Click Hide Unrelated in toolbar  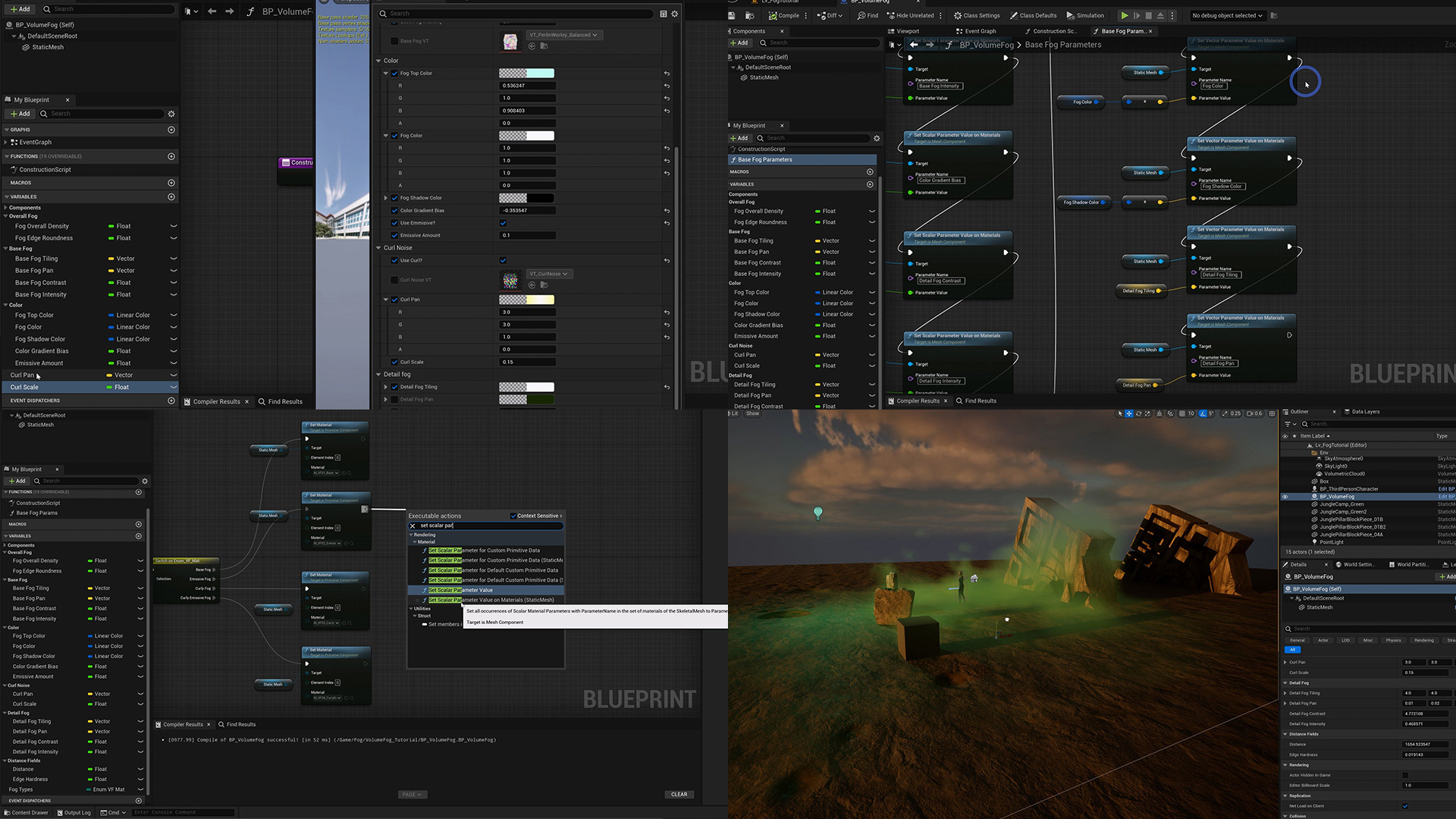pyautogui.click(x=910, y=15)
